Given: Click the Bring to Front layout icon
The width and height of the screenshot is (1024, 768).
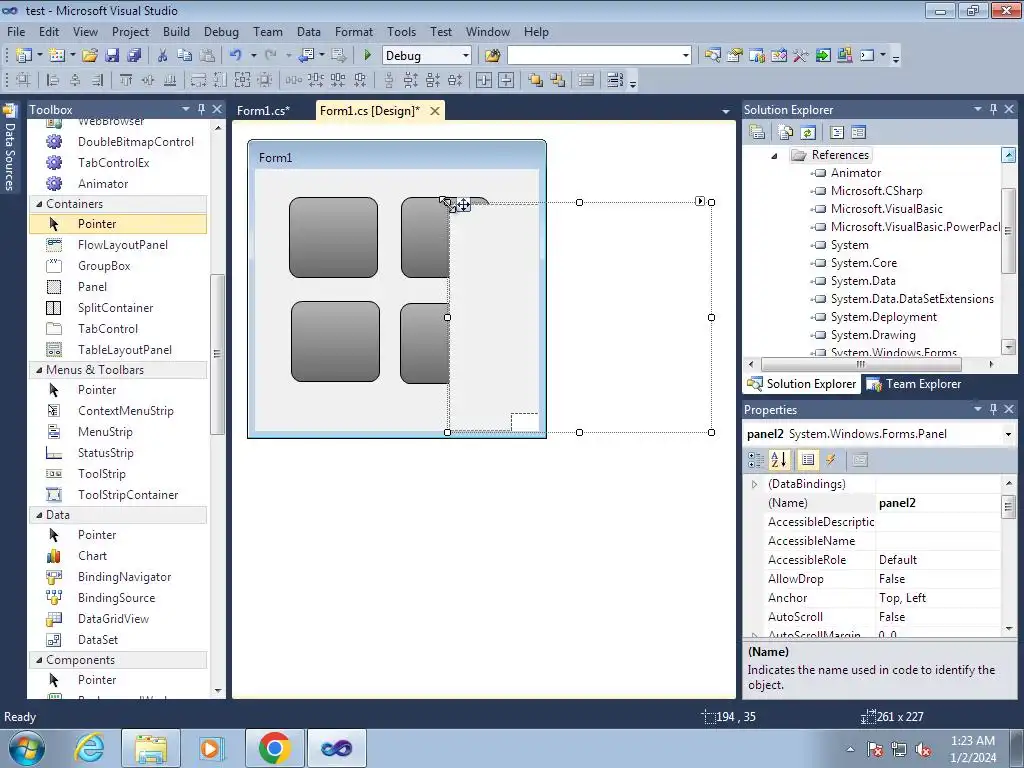Looking at the screenshot, I should pyautogui.click(x=536, y=80).
